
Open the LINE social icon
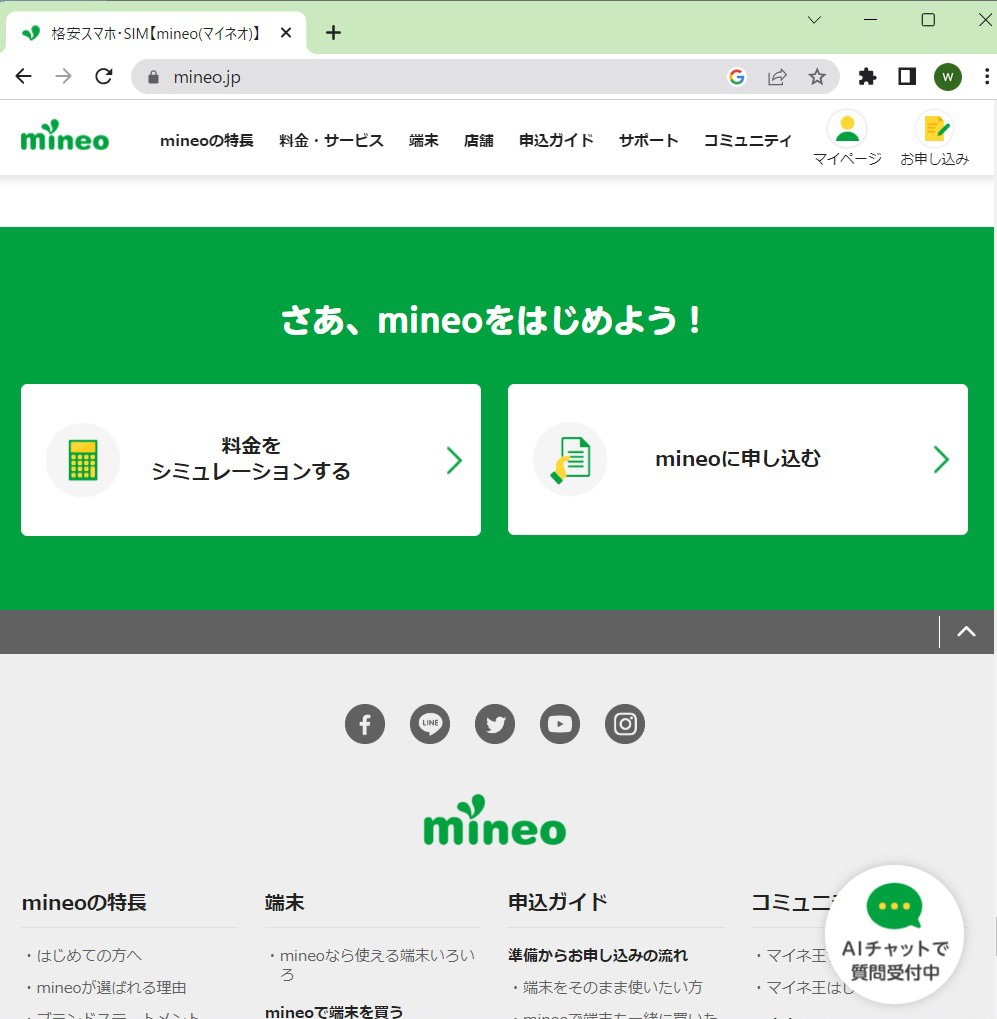430,724
